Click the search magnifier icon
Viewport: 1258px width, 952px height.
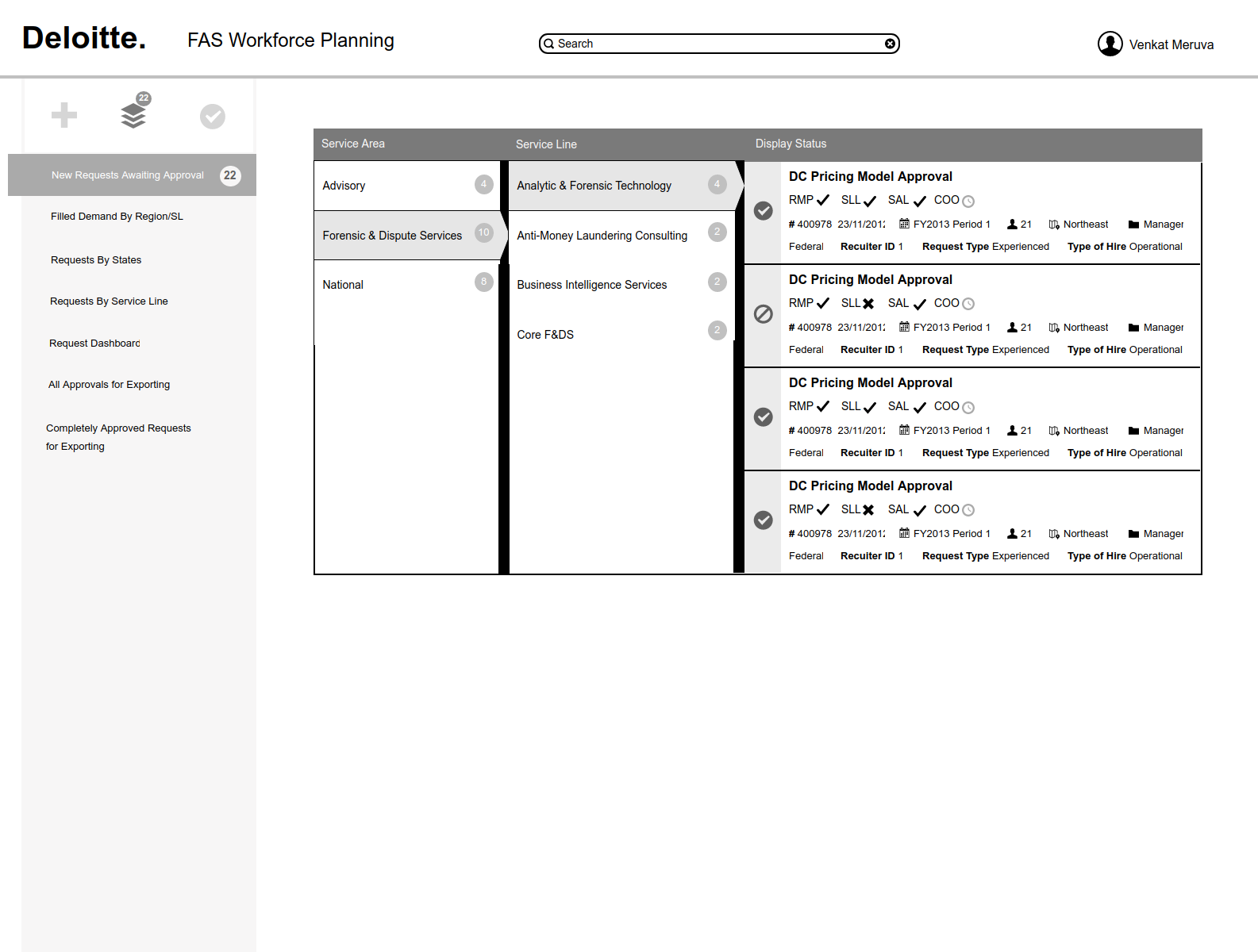click(548, 44)
